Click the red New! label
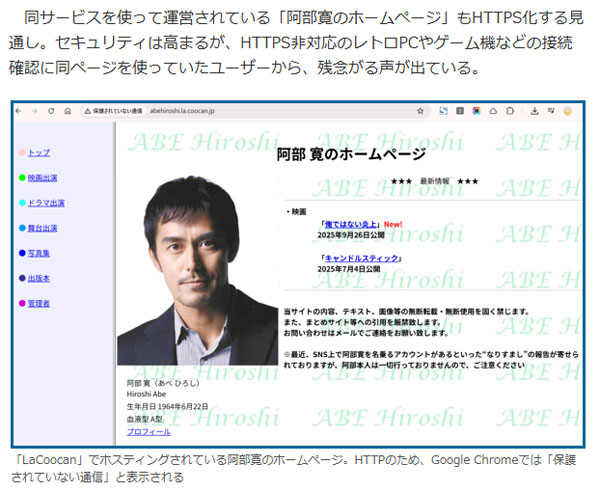Image resolution: width=600 pixels, height=492 pixels. click(393, 225)
